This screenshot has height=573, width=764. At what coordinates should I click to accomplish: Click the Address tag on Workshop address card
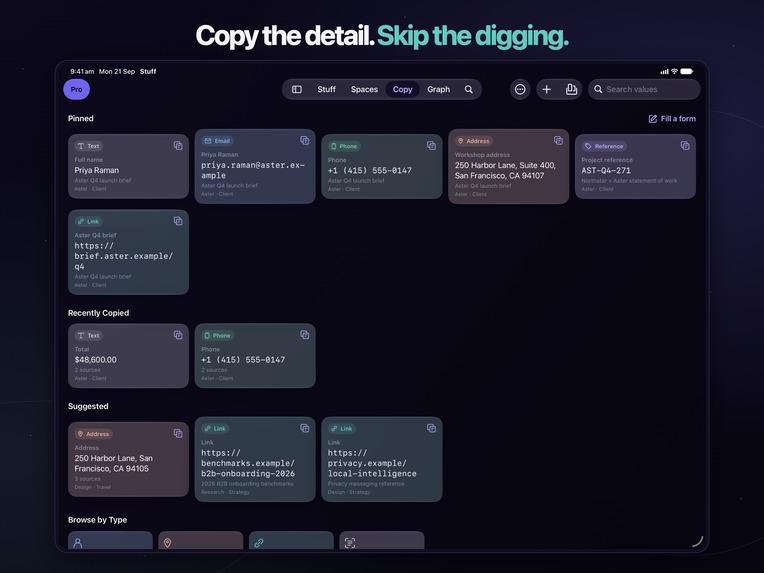[x=473, y=141]
